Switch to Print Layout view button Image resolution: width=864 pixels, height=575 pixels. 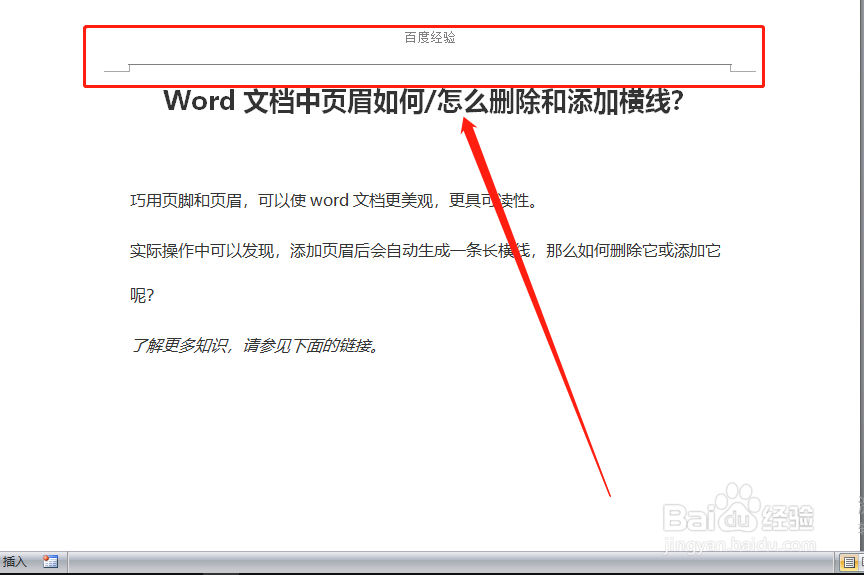(849, 562)
